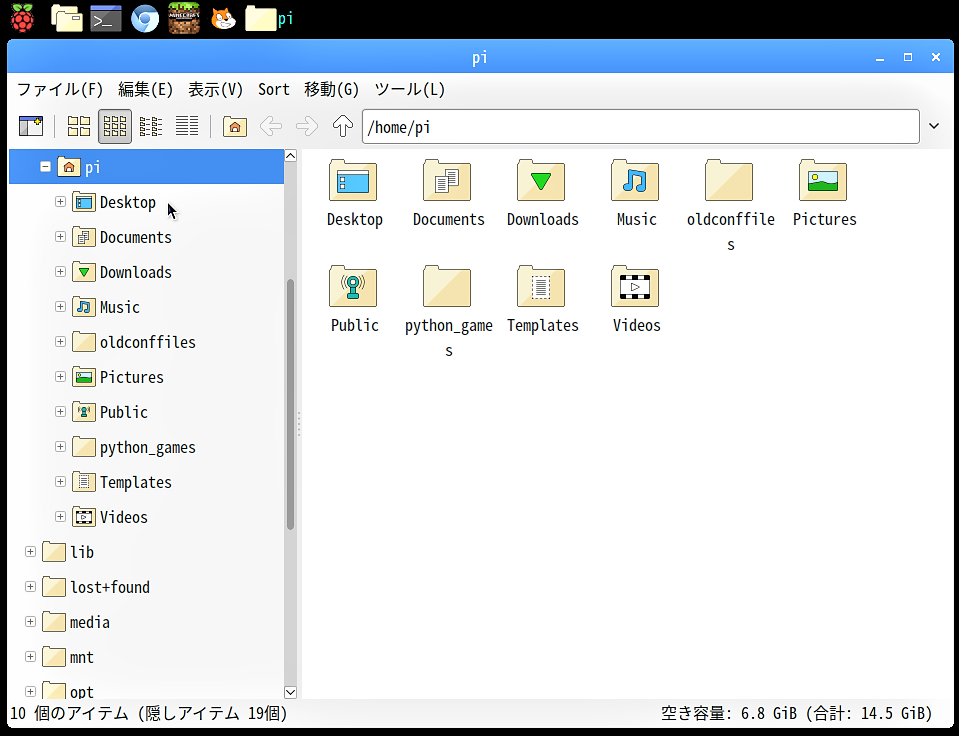959x736 pixels.
Task: Open the Raspberry Pi main menu
Action: pyautogui.click(x=22, y=18)
